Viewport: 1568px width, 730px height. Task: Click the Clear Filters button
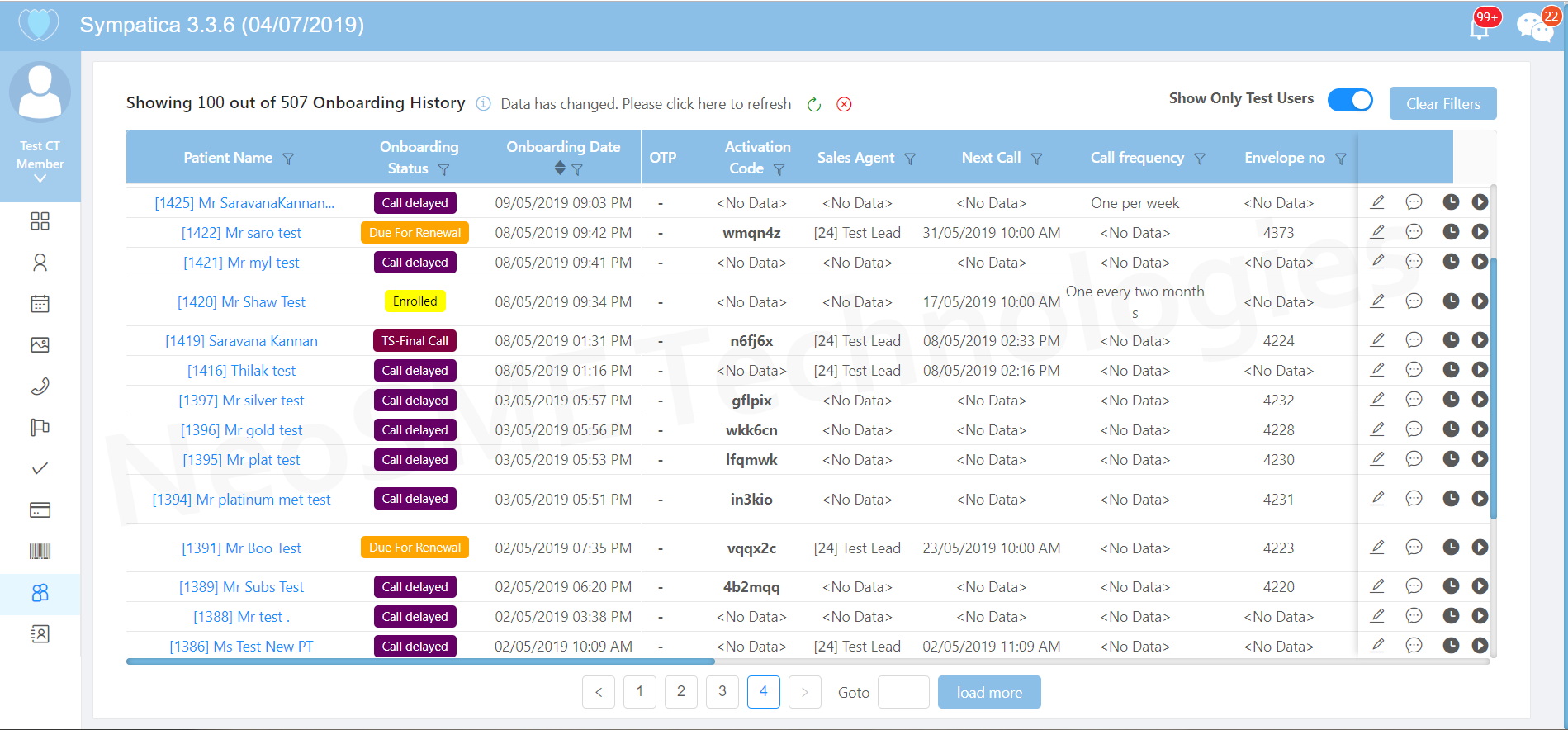click(x=1442, y=104)
